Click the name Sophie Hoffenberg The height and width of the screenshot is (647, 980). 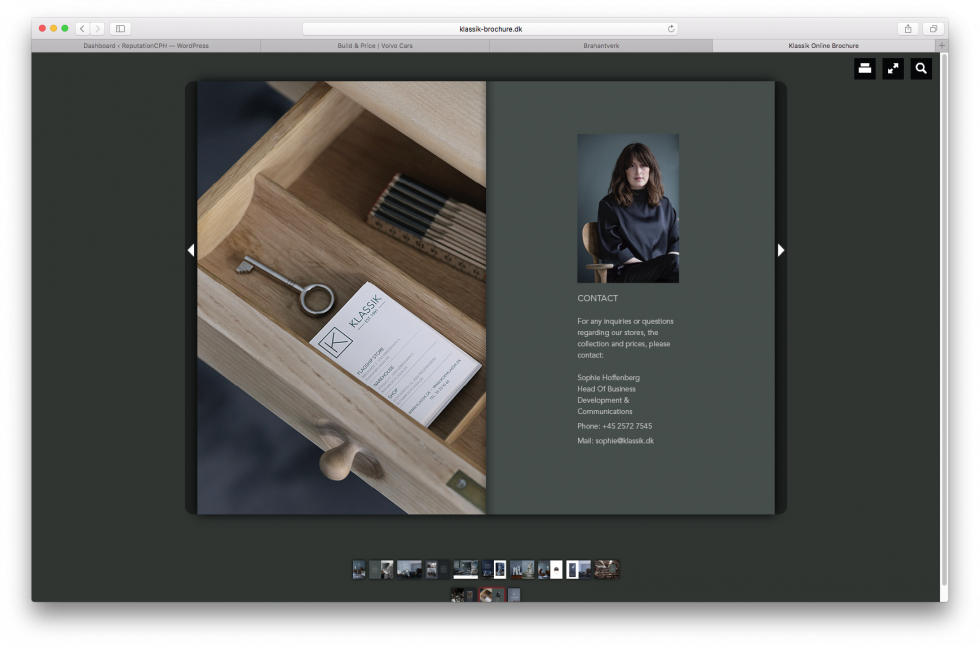tap(609, 378)
